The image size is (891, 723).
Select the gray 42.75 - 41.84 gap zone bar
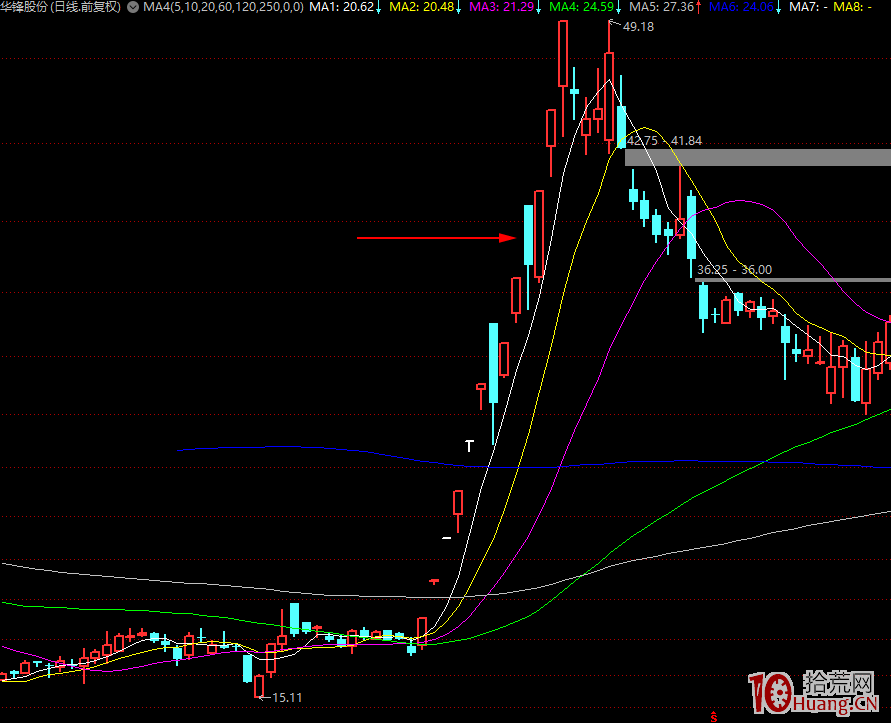click(757, 157)
